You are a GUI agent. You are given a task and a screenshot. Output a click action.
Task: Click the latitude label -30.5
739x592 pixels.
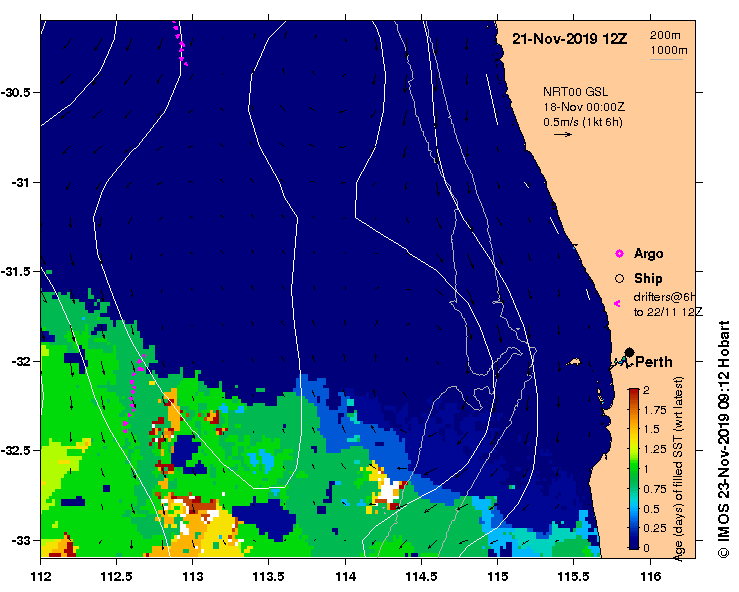click(16, 92)
